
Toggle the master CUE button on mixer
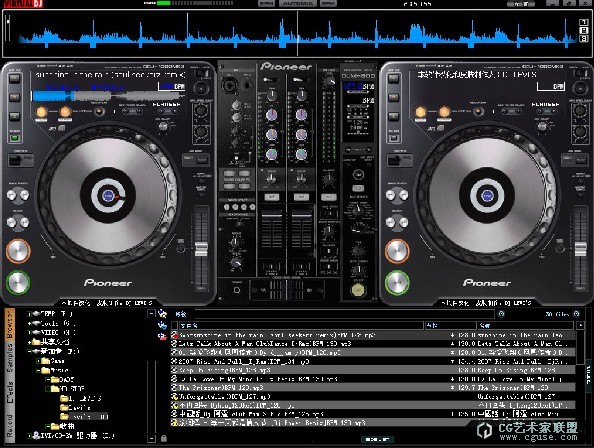(x=328, y=197)
